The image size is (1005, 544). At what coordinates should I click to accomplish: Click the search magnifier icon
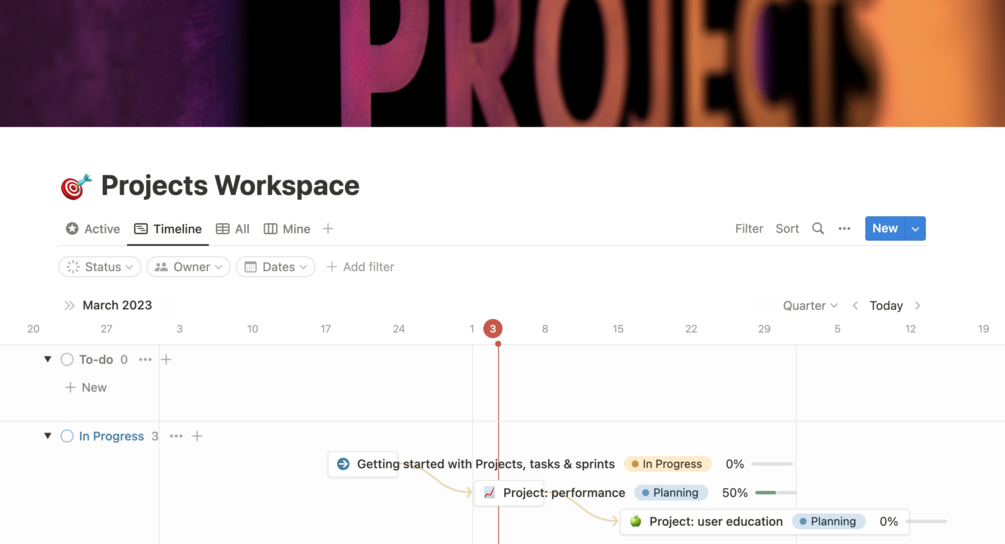(x=818, y=229)
